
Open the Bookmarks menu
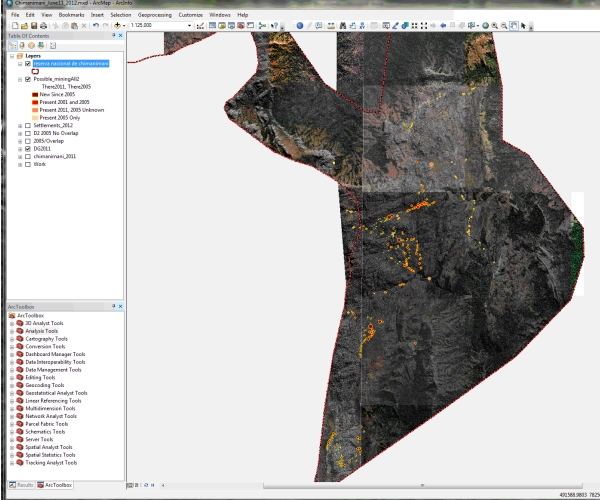point(72,15)
